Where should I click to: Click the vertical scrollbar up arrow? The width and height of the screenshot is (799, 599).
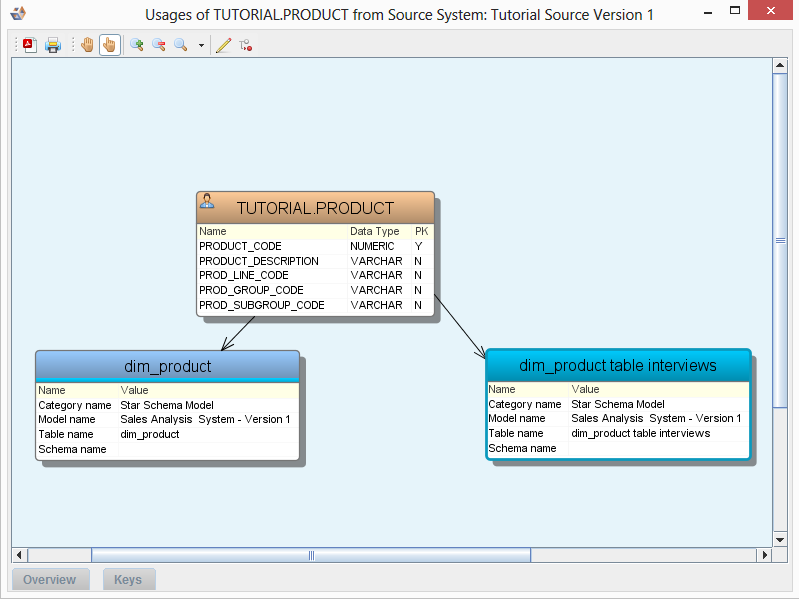coord(780,66)
